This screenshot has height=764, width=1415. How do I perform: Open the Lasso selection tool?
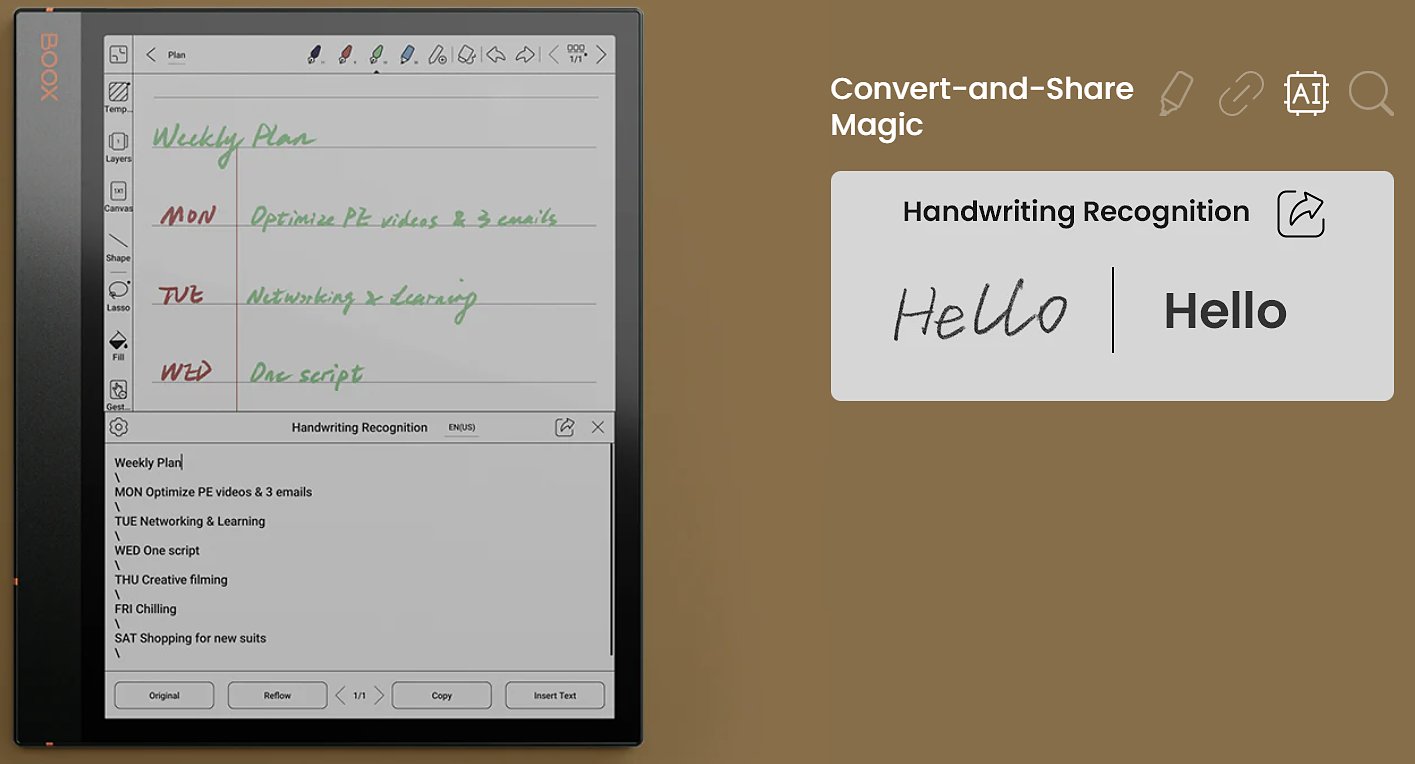click(118, 292)
